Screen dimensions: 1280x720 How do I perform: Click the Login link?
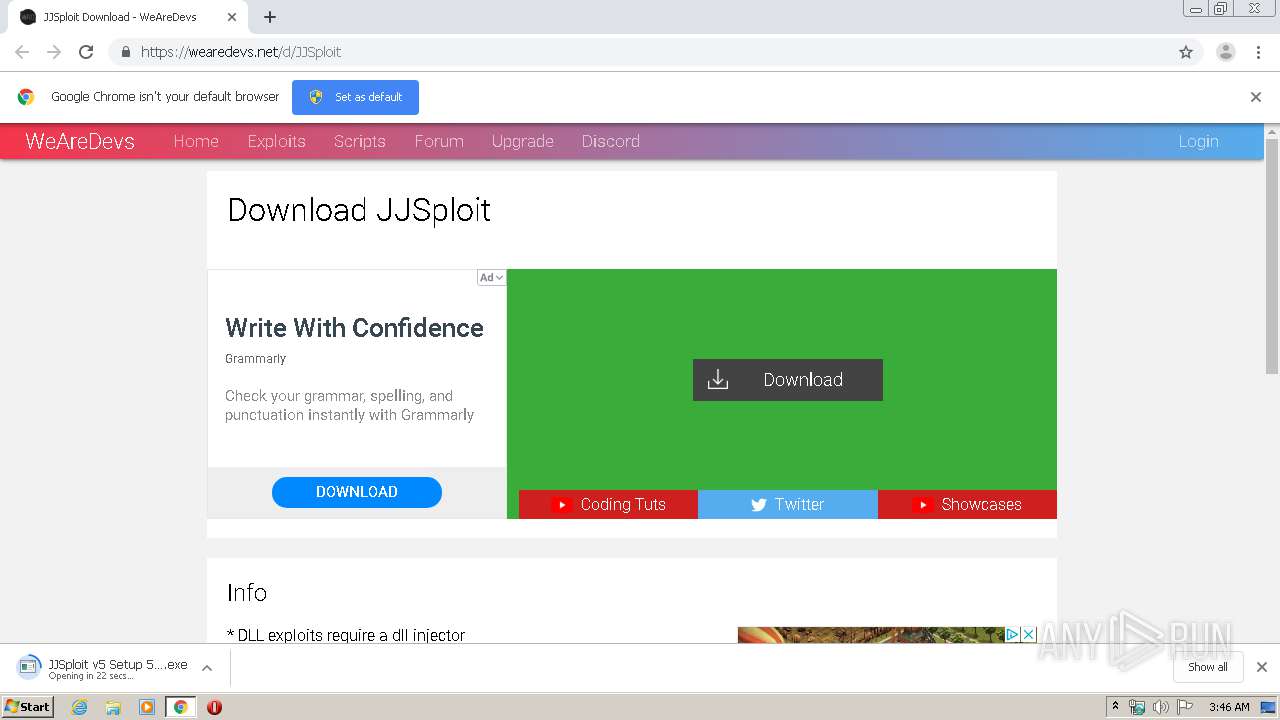(1198, 141)
